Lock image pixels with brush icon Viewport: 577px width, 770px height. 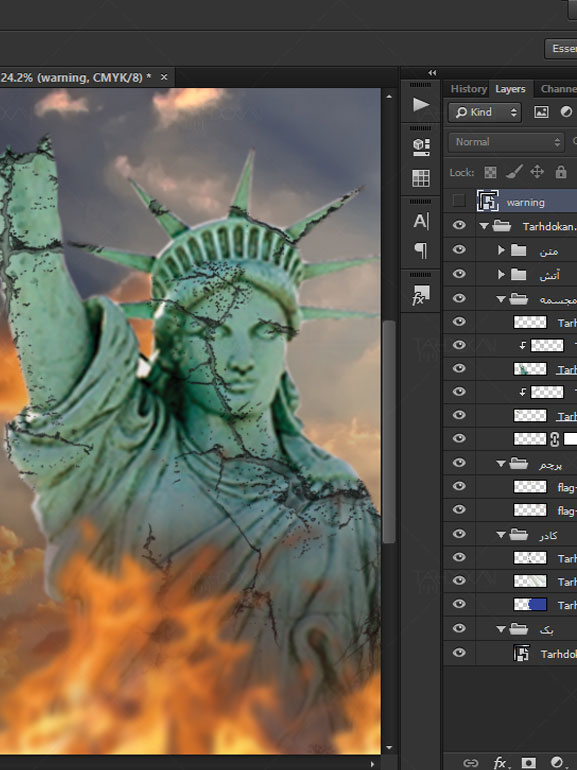click(514, 172)
